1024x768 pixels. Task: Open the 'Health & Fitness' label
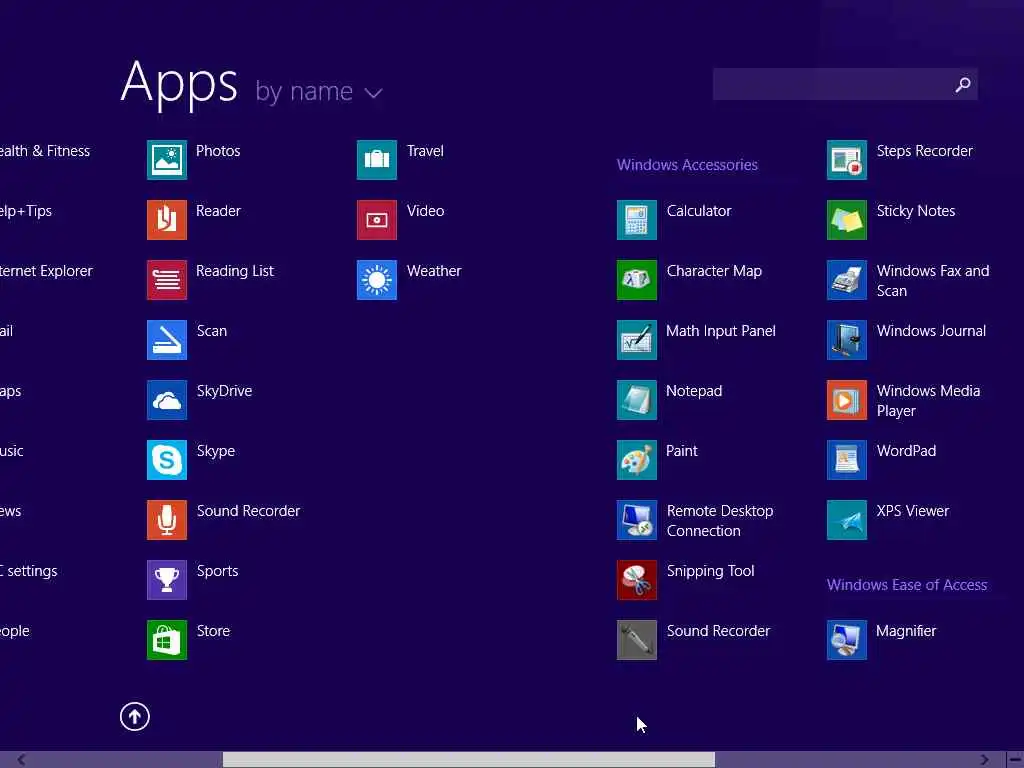click(x=44, y=151)
